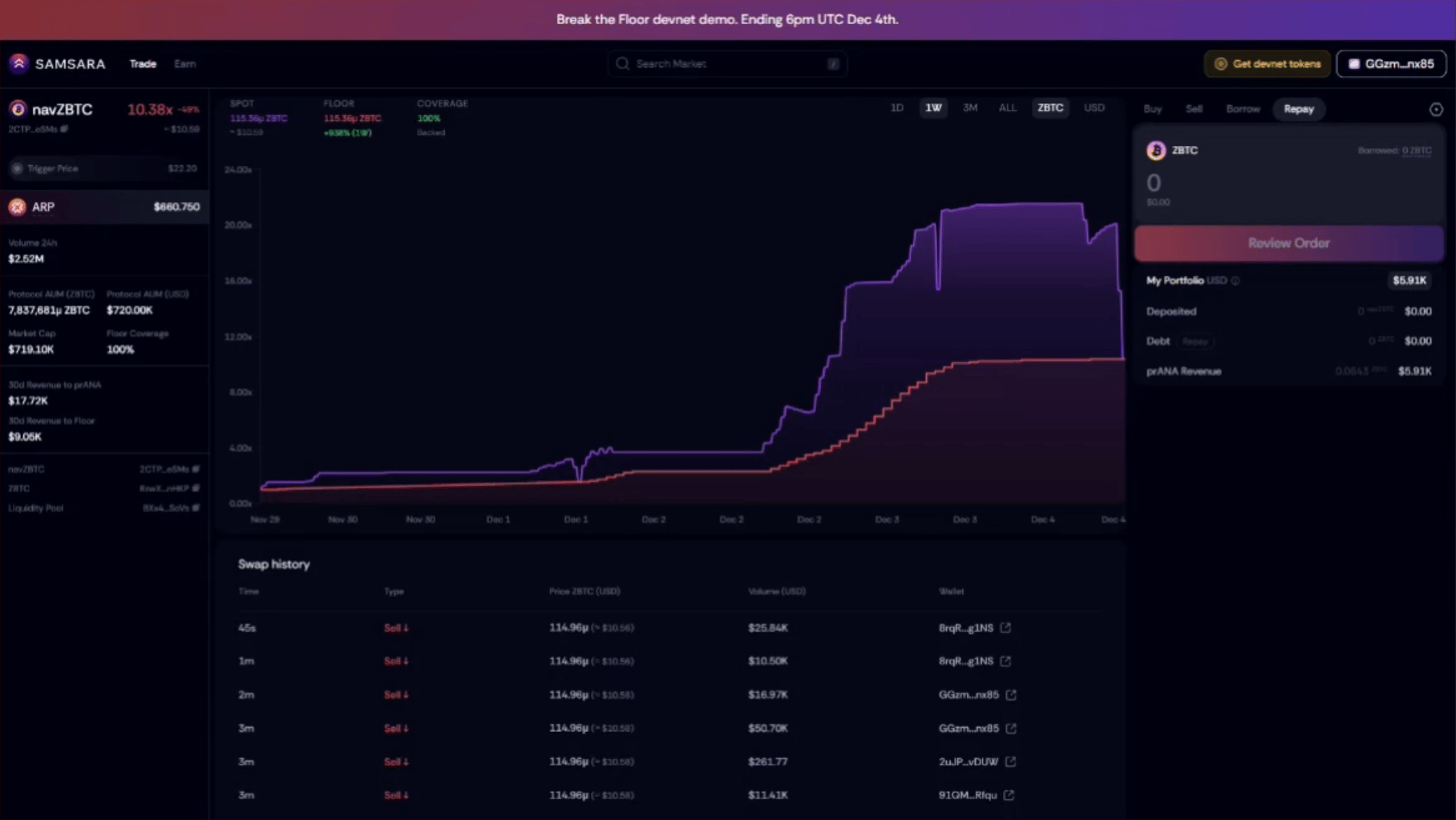The image size is (1456, 820).
Task: Select the 1D chart timeframe
Action: point(896,108)
